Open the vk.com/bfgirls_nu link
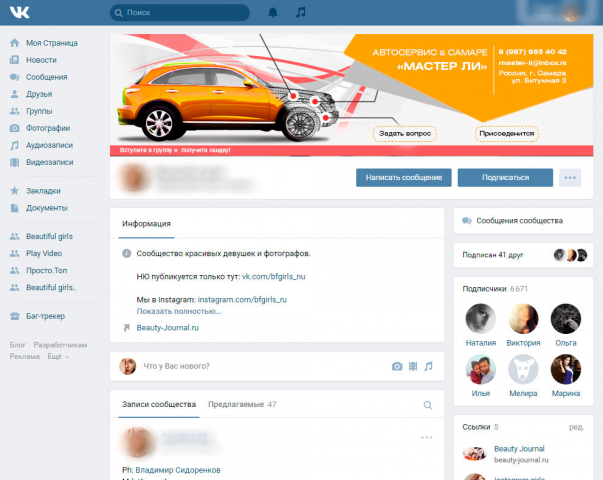Screen dimensions: 603x480 (273, 277)
